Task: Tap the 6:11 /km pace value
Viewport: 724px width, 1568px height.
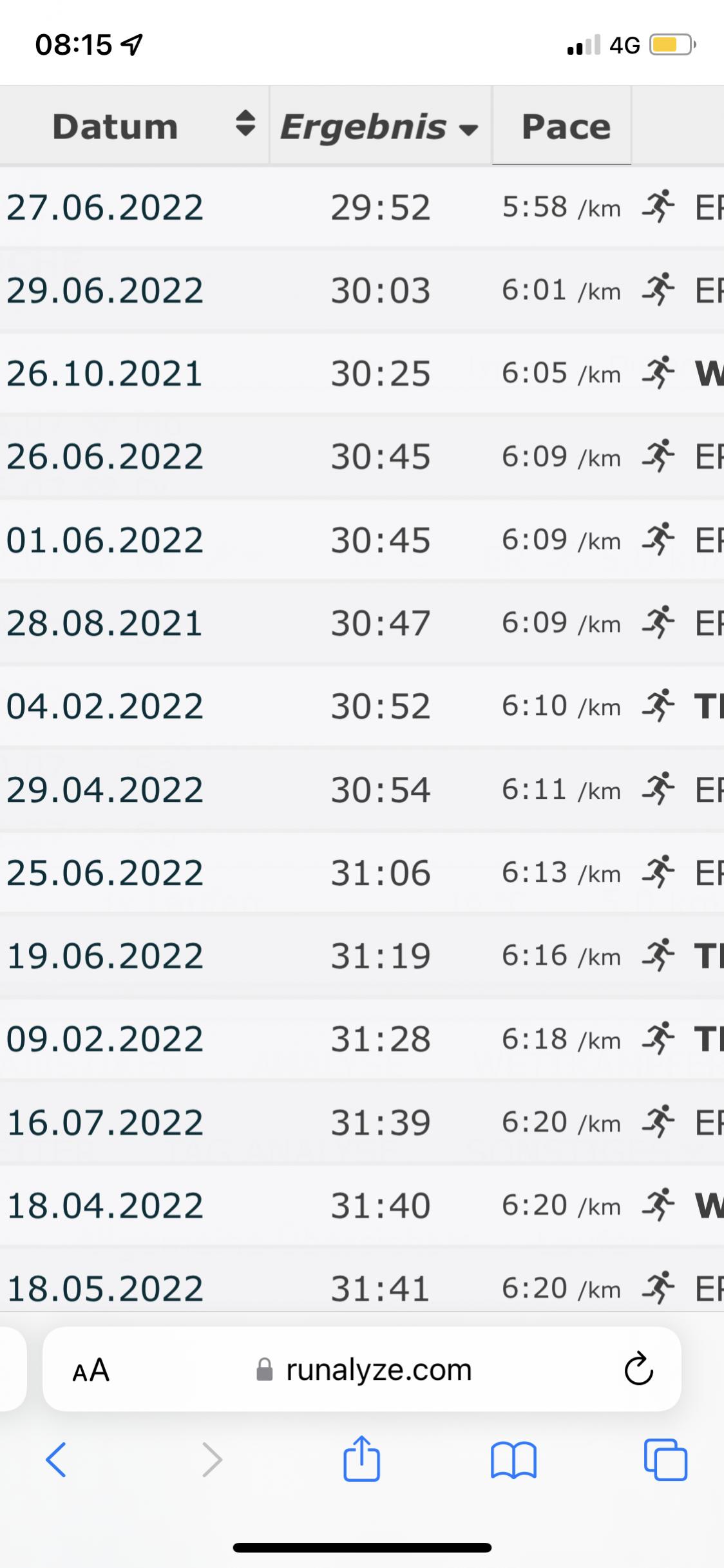Action: 560,789
